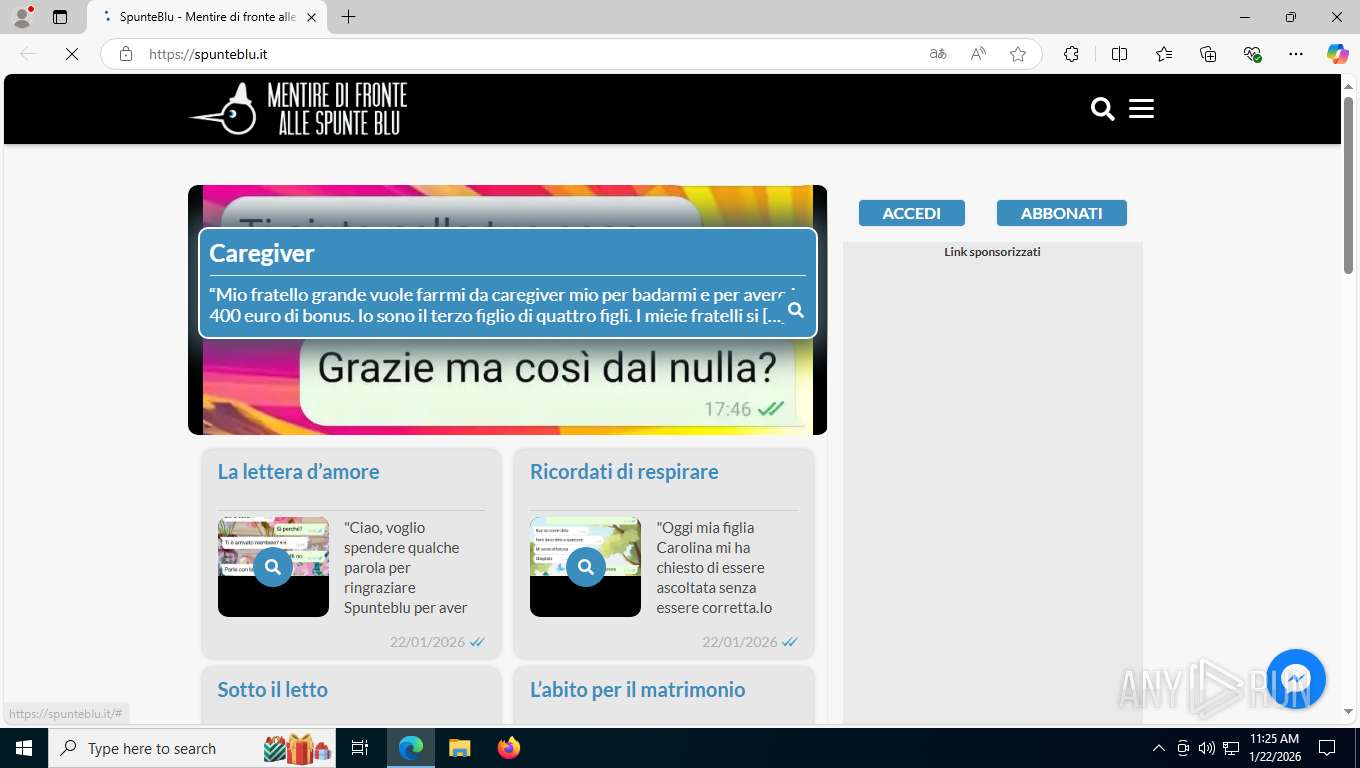Open File Explorer on taskbar
This screenshot has height=768, width=1360.
coord(459,748)
